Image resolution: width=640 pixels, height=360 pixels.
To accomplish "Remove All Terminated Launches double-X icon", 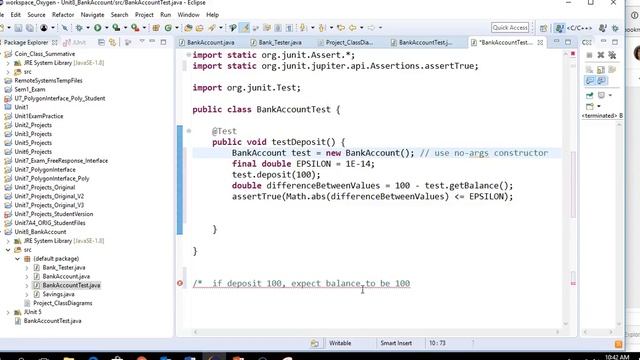I will (612, 55).
